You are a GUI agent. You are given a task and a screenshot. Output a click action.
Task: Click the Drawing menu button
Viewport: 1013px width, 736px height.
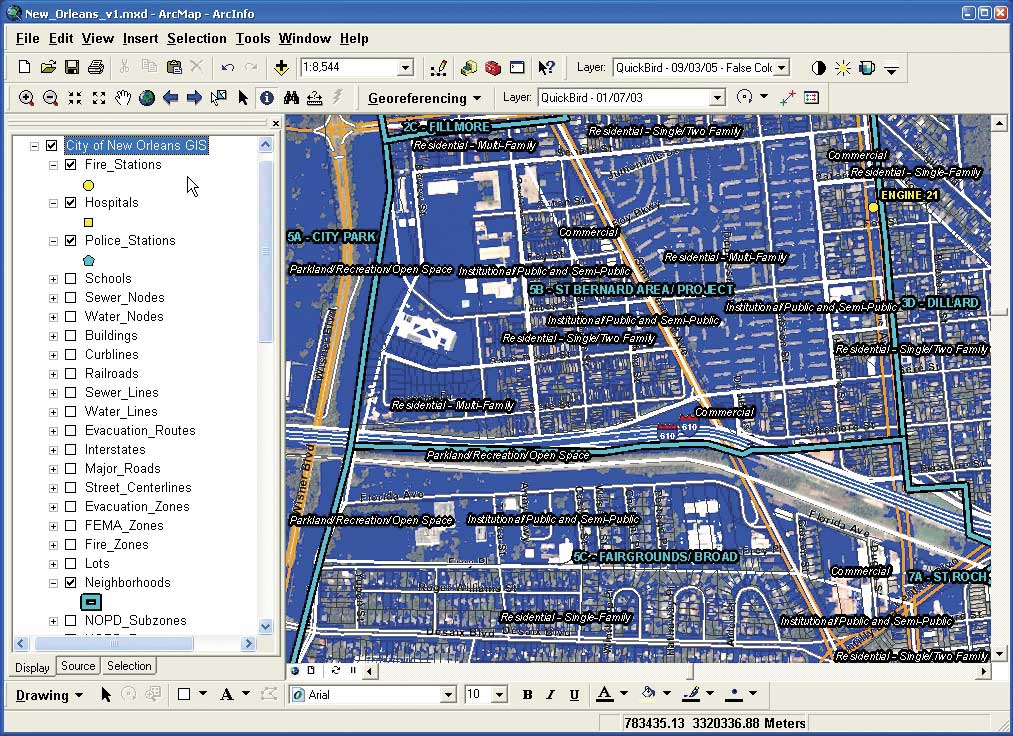48,695
